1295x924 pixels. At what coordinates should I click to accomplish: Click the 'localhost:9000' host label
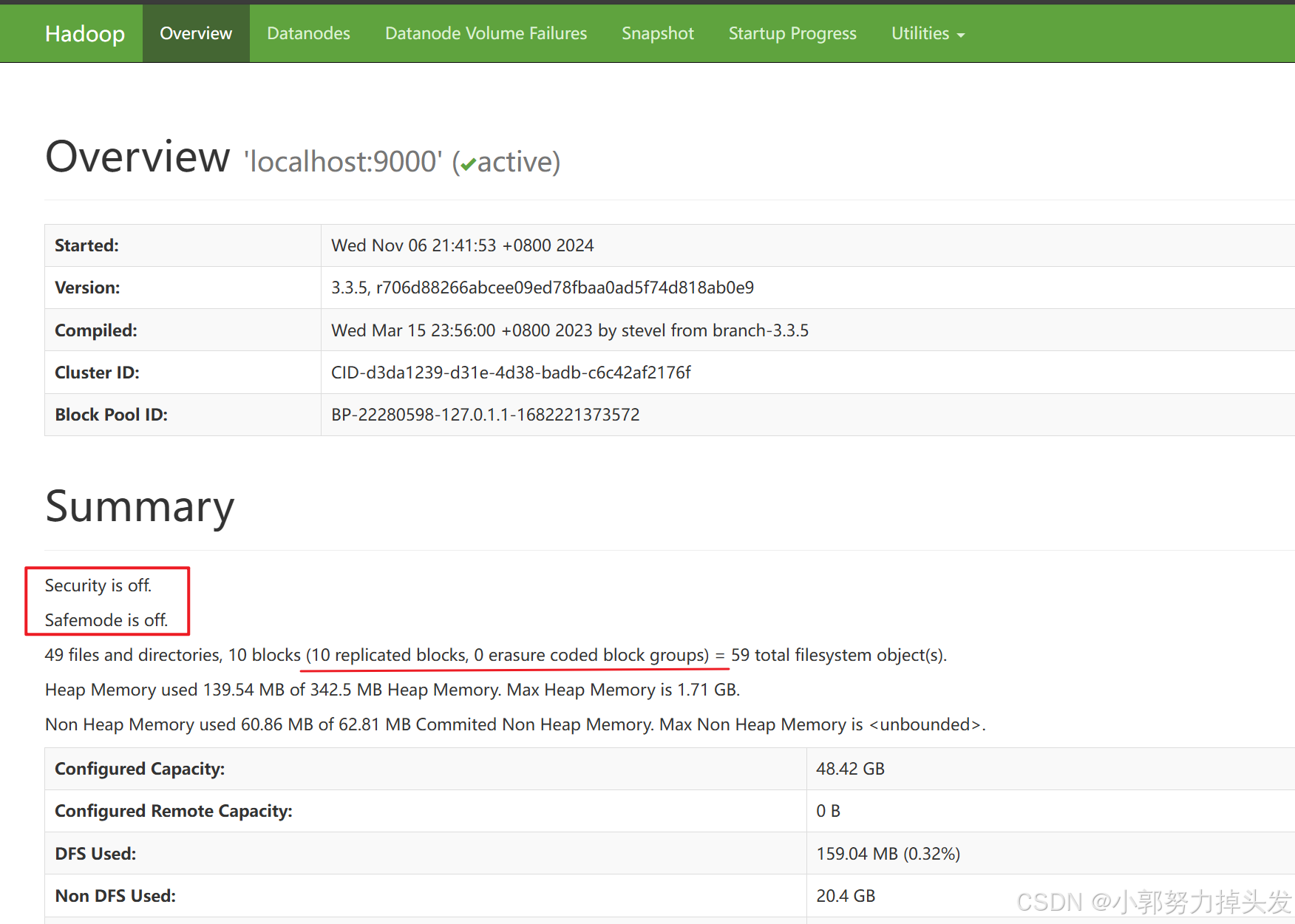343,161
